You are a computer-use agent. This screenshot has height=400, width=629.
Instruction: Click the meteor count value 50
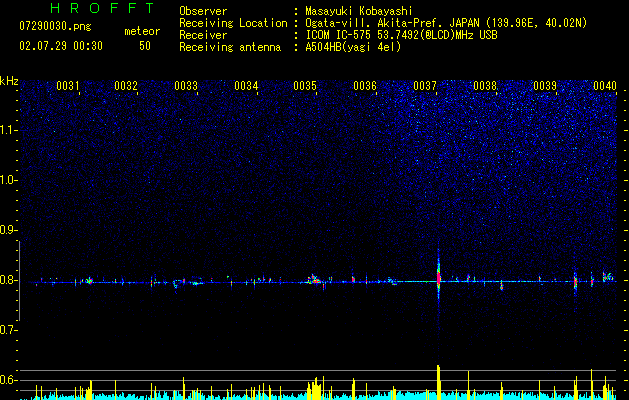pos(145,46)
